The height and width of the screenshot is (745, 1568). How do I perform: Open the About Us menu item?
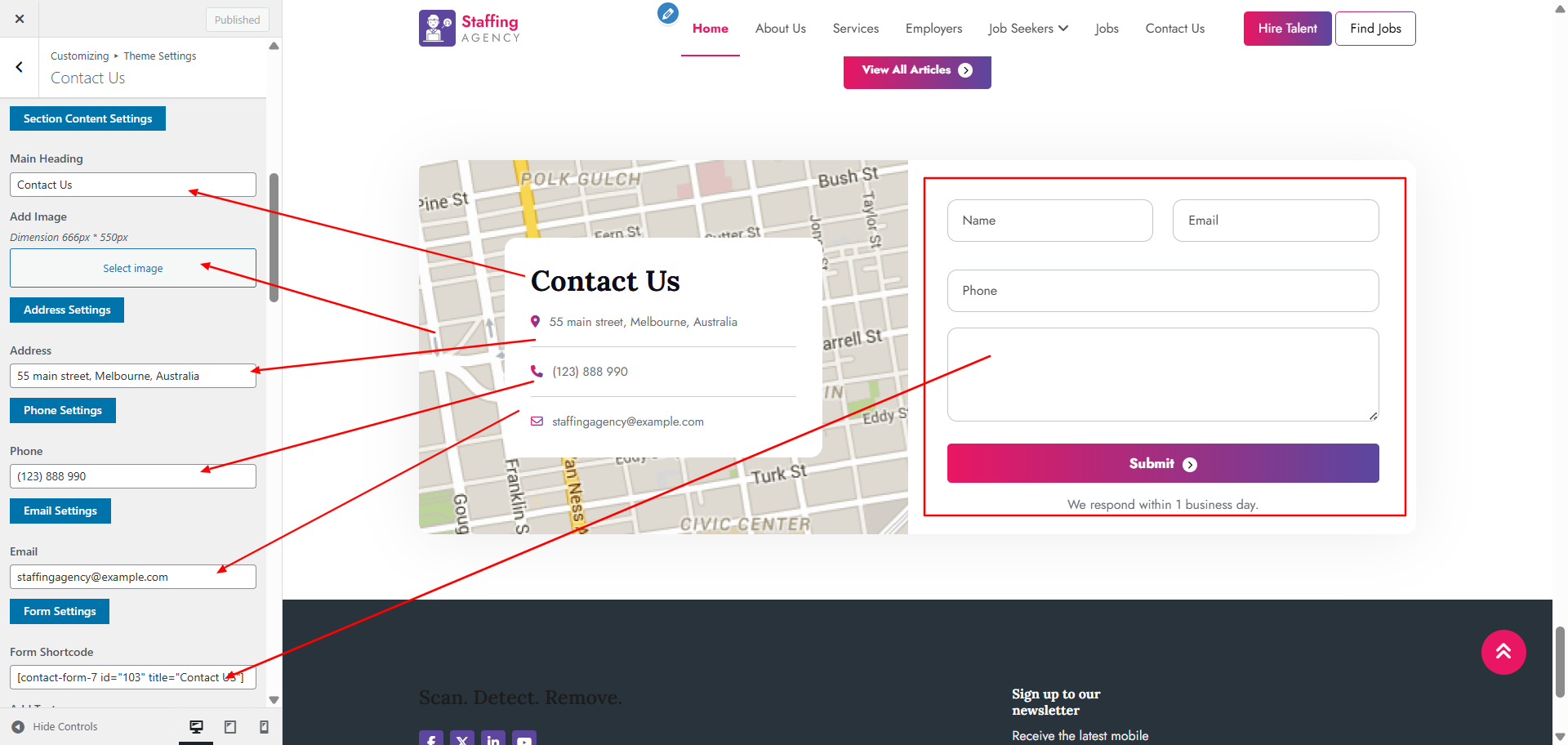780,28
